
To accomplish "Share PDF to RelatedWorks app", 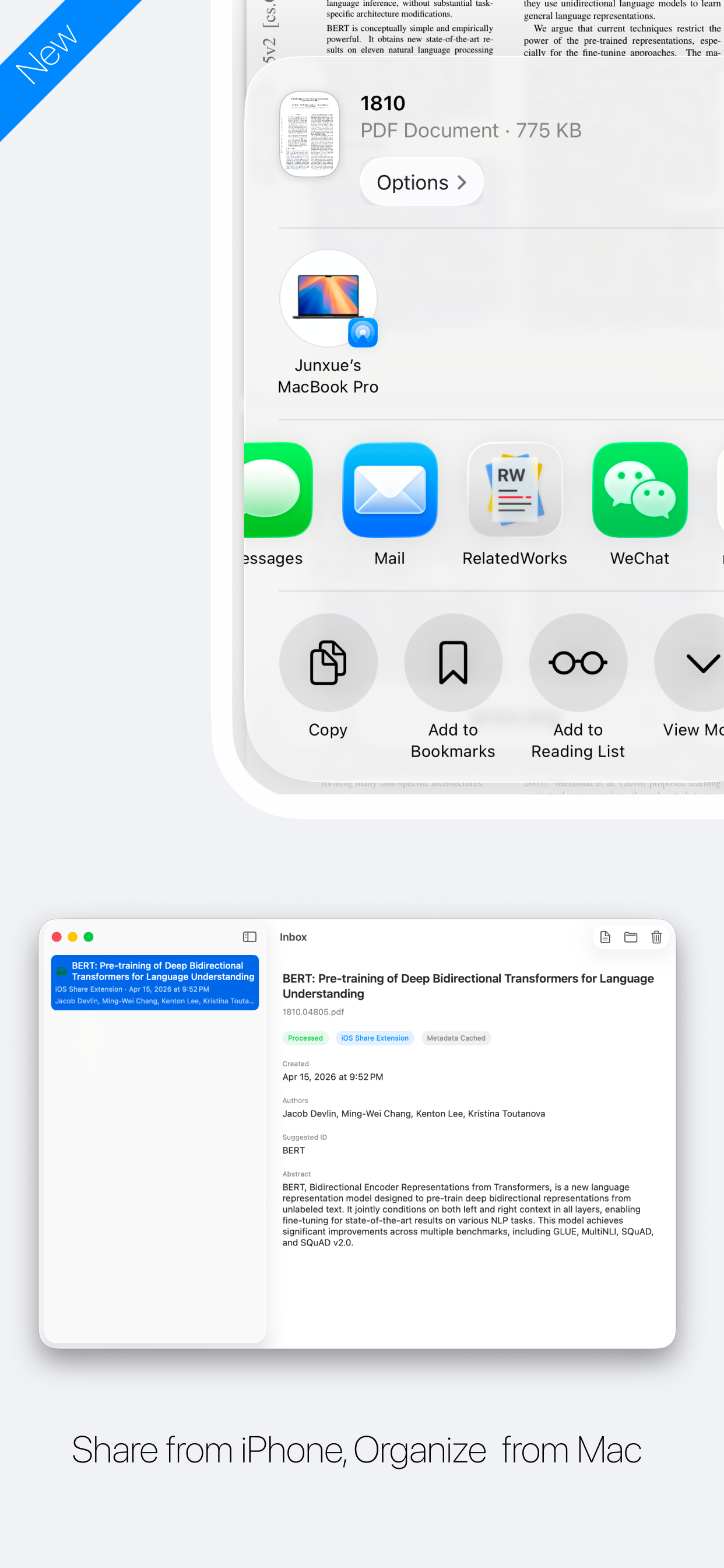I will [x=515, y=490].
